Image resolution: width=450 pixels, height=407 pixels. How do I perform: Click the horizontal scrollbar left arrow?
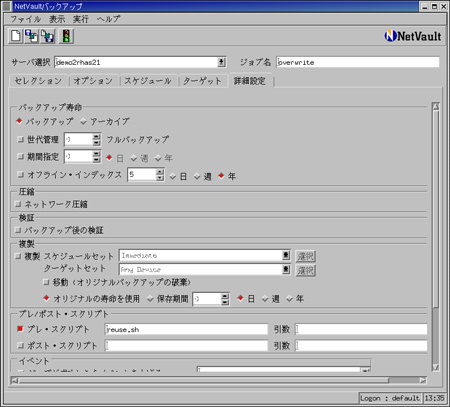15,380
